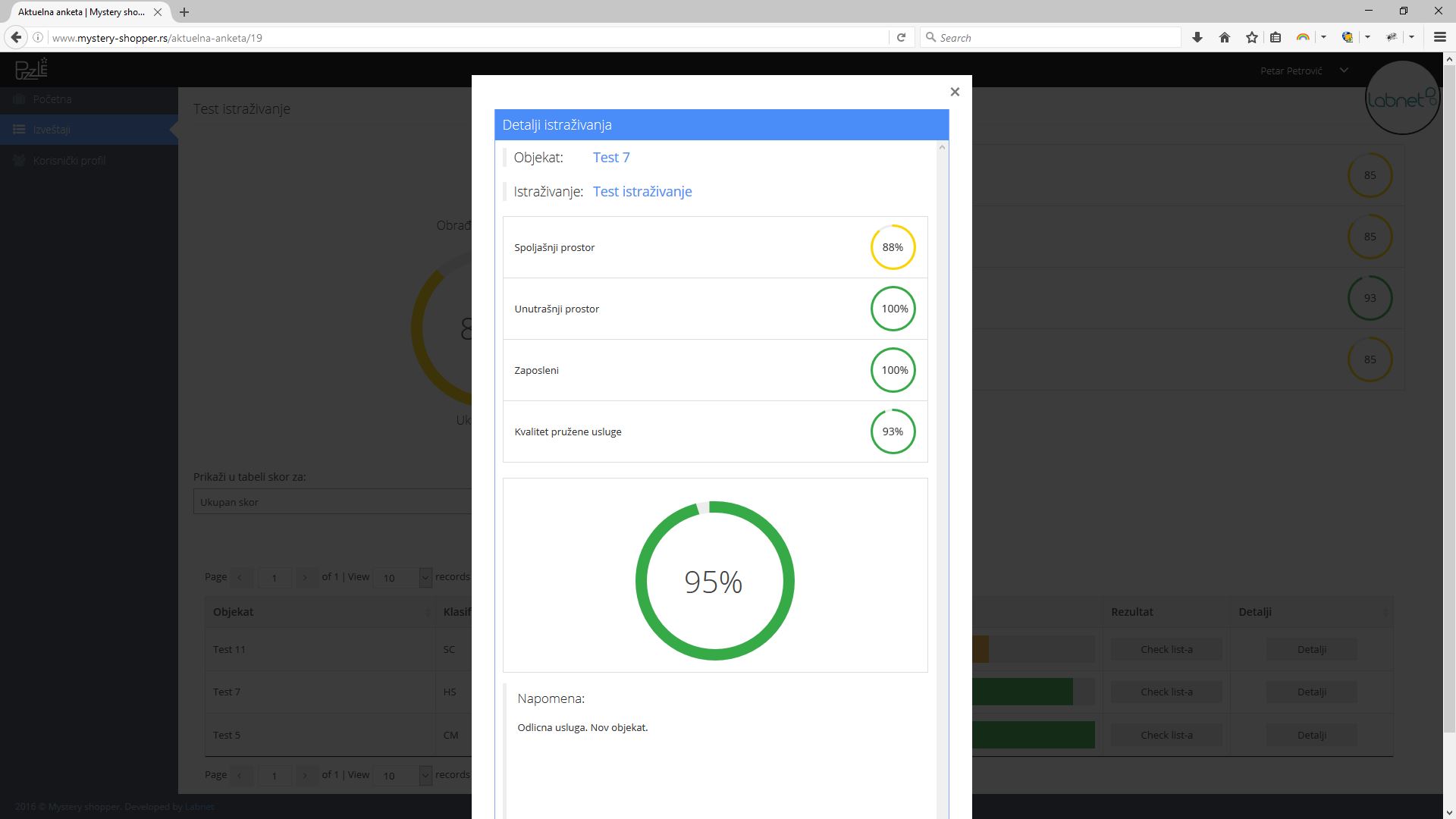Open bottom pager View records dropdown

tap(403, 775)
